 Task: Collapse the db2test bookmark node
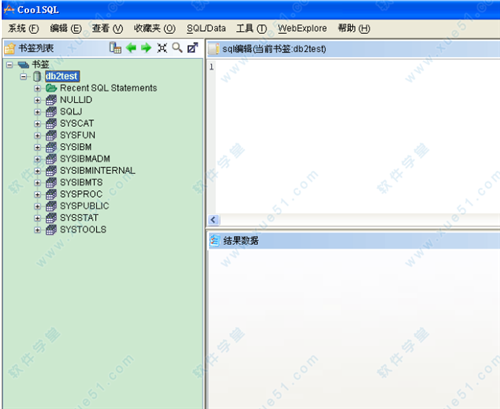[x=23, y=76]
